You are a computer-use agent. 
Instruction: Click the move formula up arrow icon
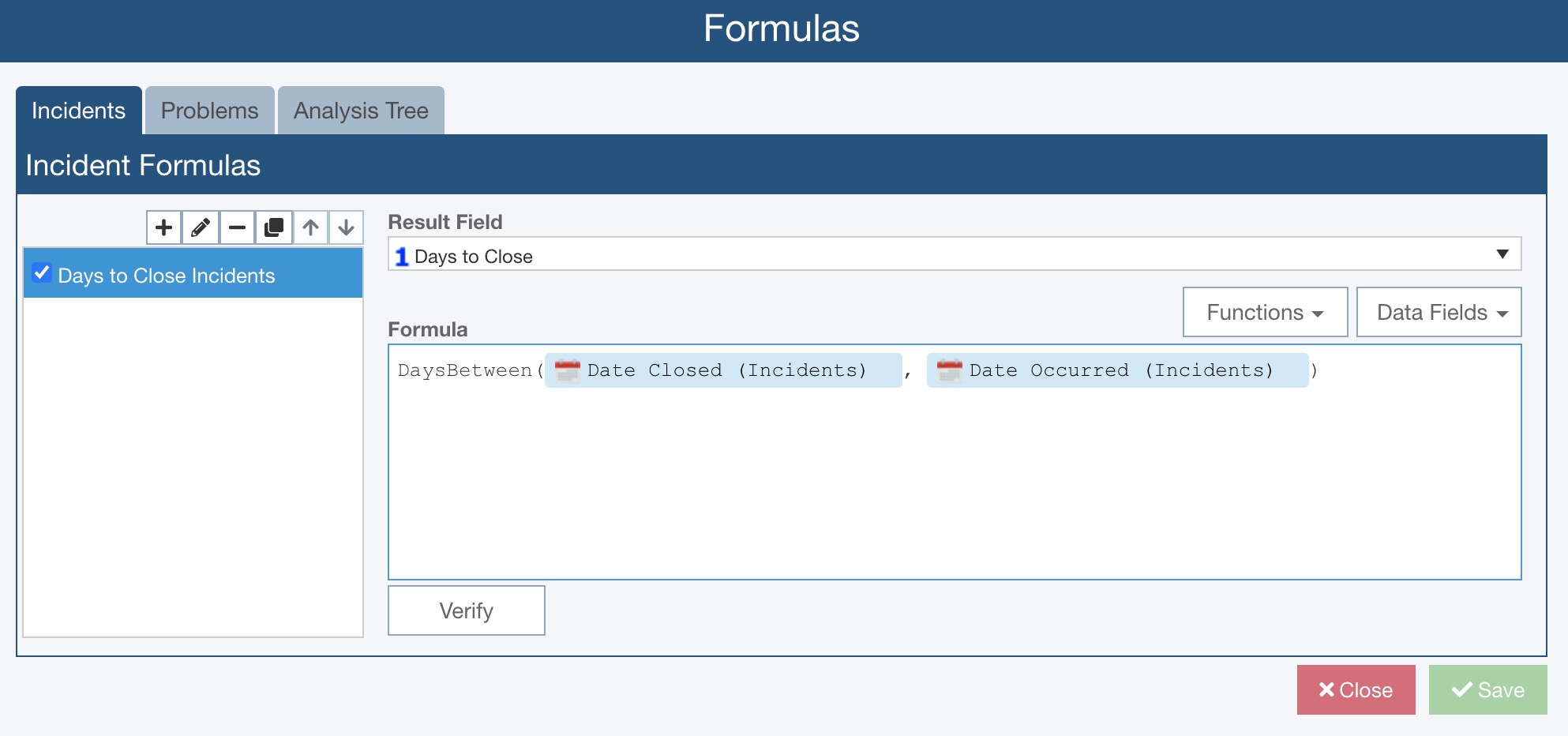(309, 227)
